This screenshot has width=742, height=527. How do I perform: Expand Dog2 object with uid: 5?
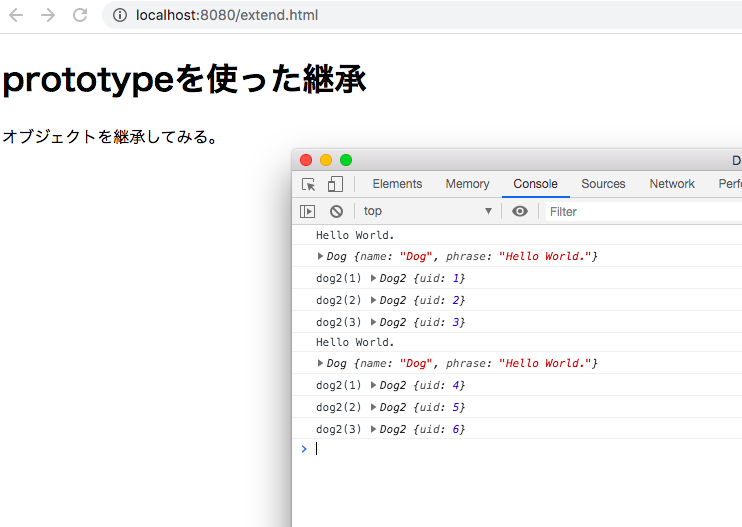[373, 407]
